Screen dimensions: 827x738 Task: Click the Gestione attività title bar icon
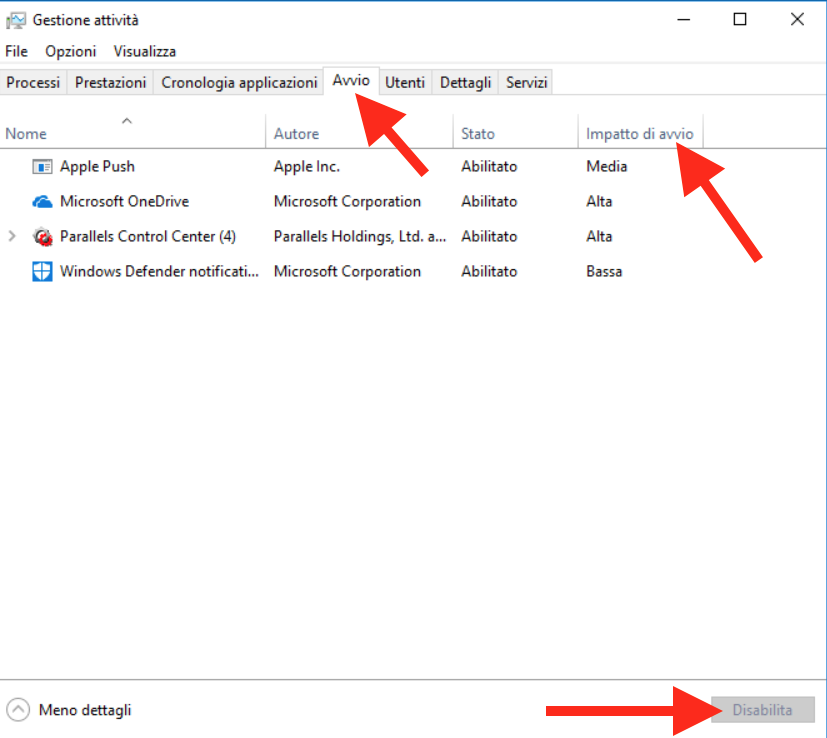click(x=15, y=20)
